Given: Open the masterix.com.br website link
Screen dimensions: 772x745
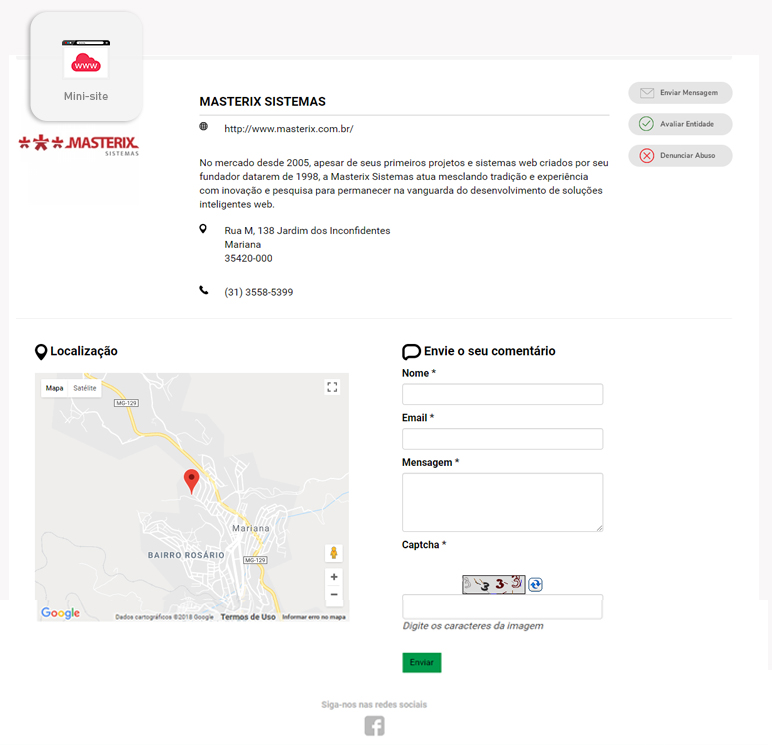Looking at the screenshot, I should [289, 129].
